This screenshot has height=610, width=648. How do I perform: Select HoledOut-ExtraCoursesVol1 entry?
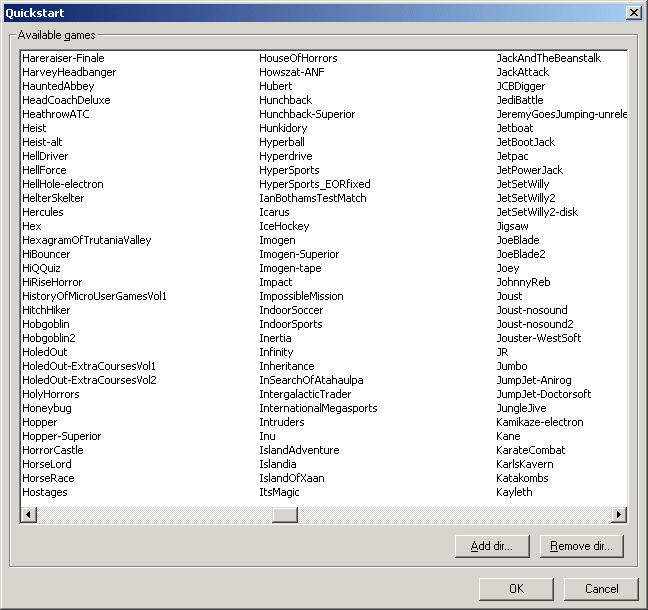coord(89,366)
